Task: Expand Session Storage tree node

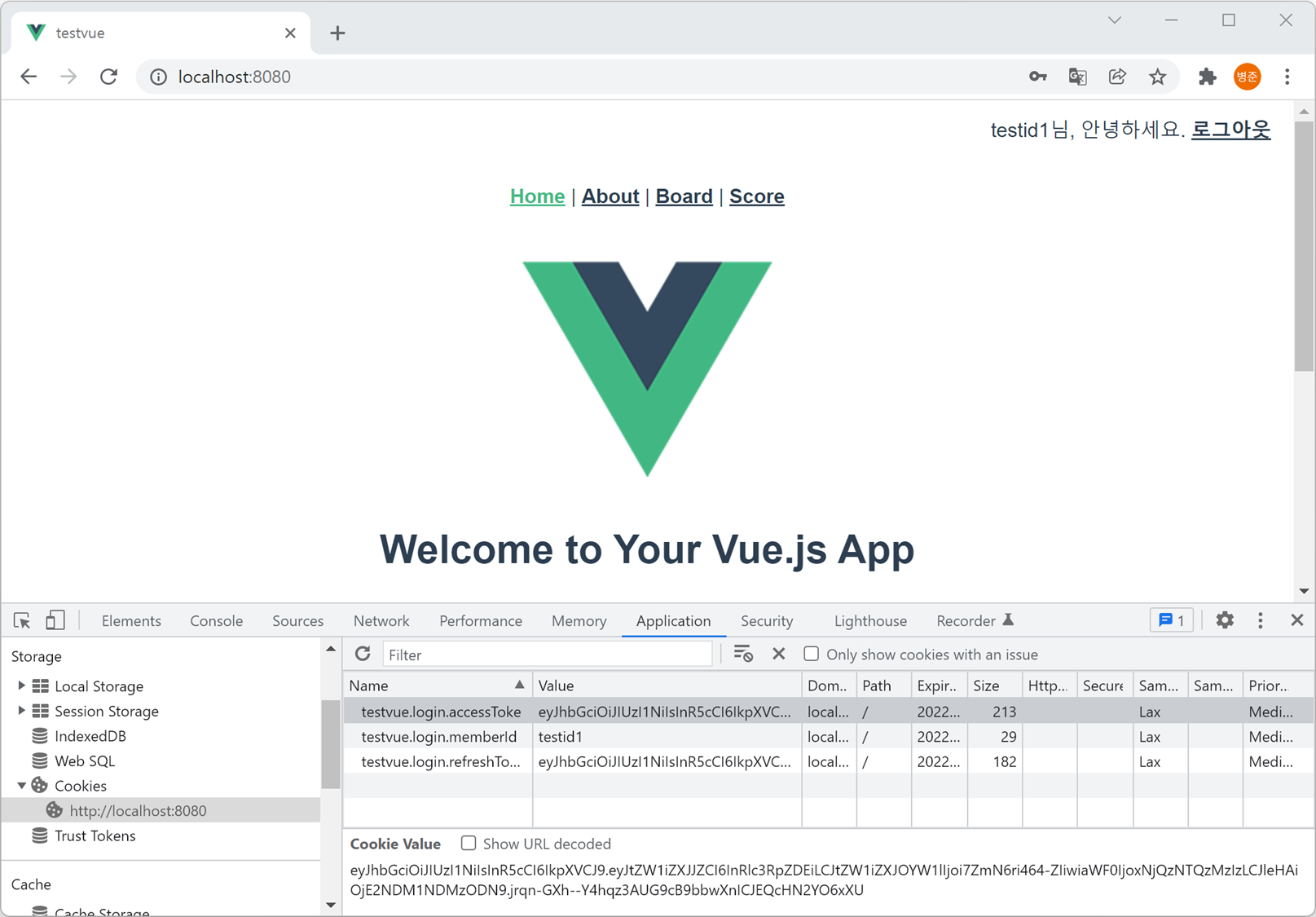Action: (21, 710)
